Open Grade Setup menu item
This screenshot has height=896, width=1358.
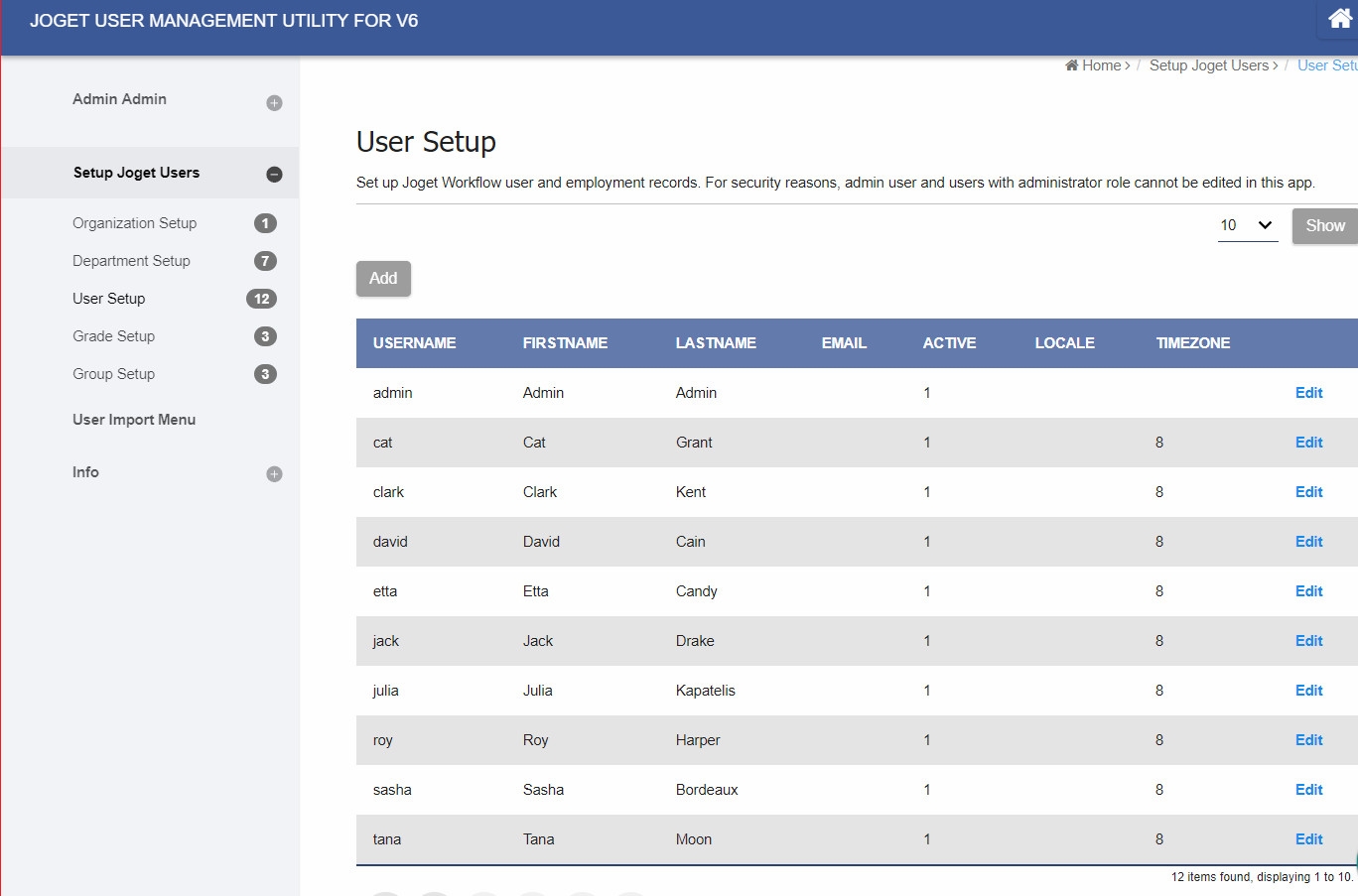click(x=114, y=336)
